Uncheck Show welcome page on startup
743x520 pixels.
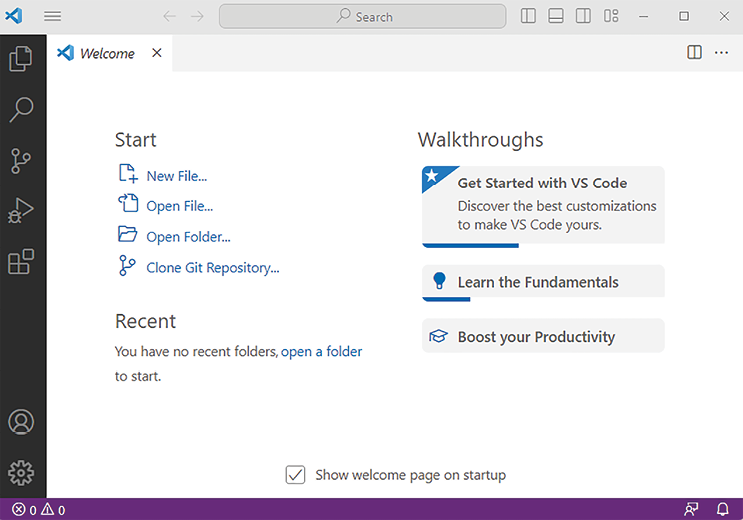(295, 474)
